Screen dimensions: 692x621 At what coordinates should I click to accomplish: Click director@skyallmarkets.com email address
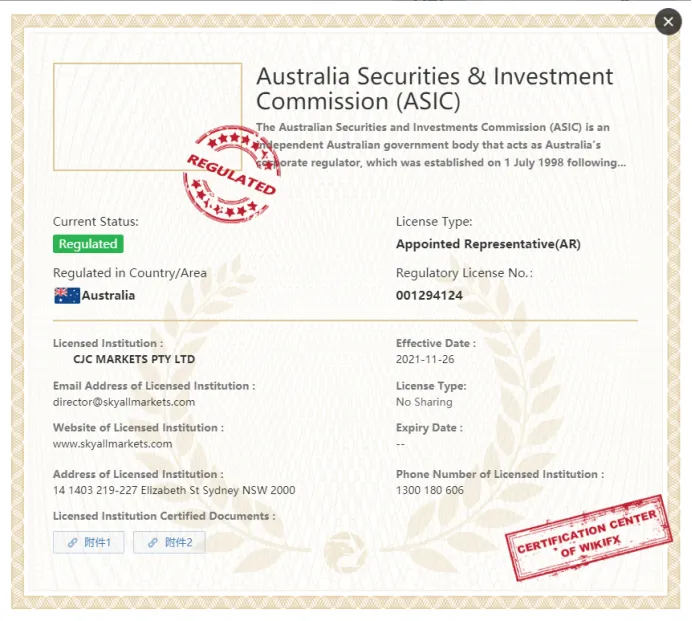pyautogui.click(x=124, y=402)
